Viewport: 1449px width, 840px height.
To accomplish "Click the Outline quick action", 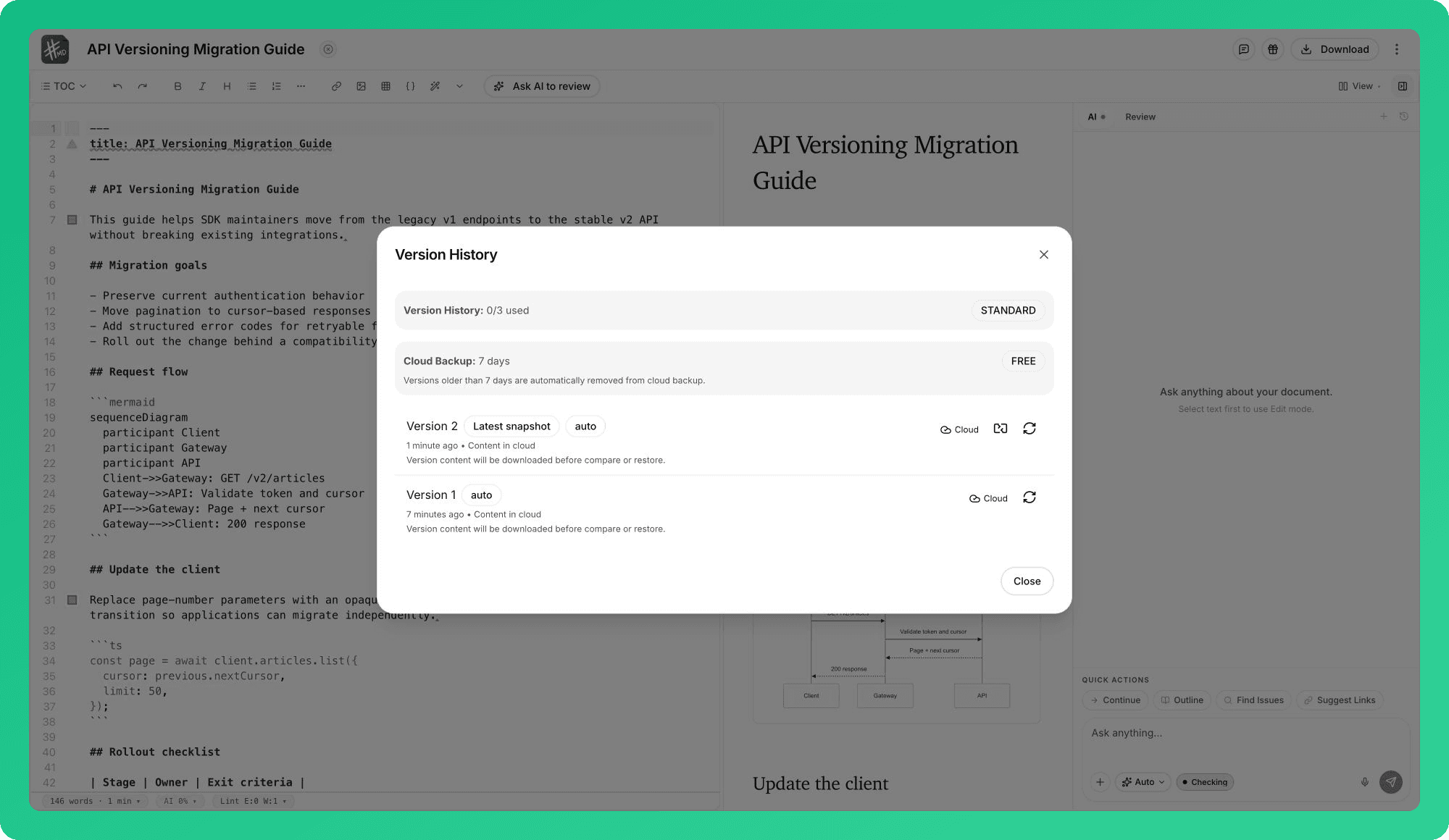I will tap(1182, 700).
